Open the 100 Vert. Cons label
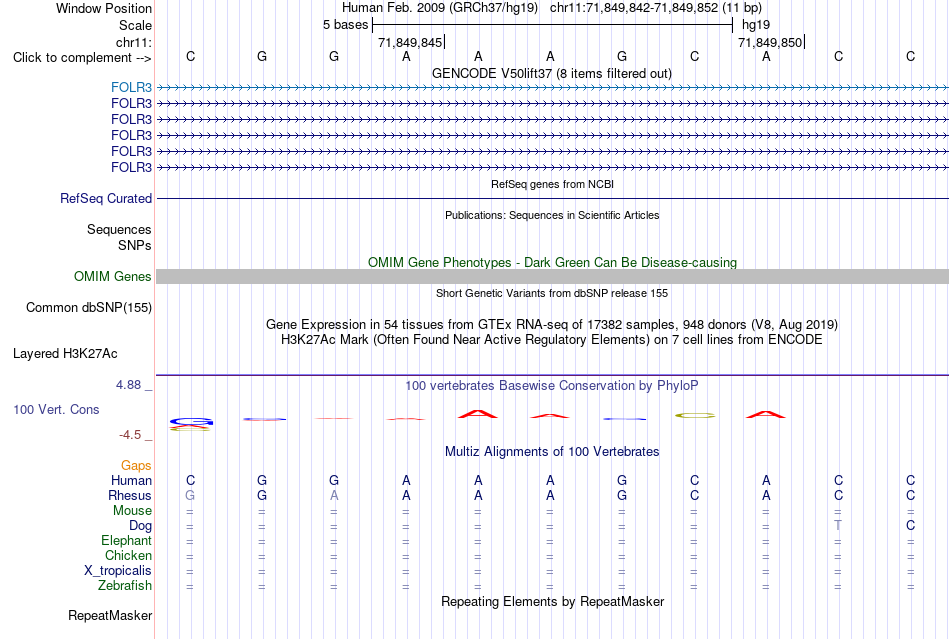Image resolution: width=950 pixels, height=639 pixels. [x=56, y=409]
